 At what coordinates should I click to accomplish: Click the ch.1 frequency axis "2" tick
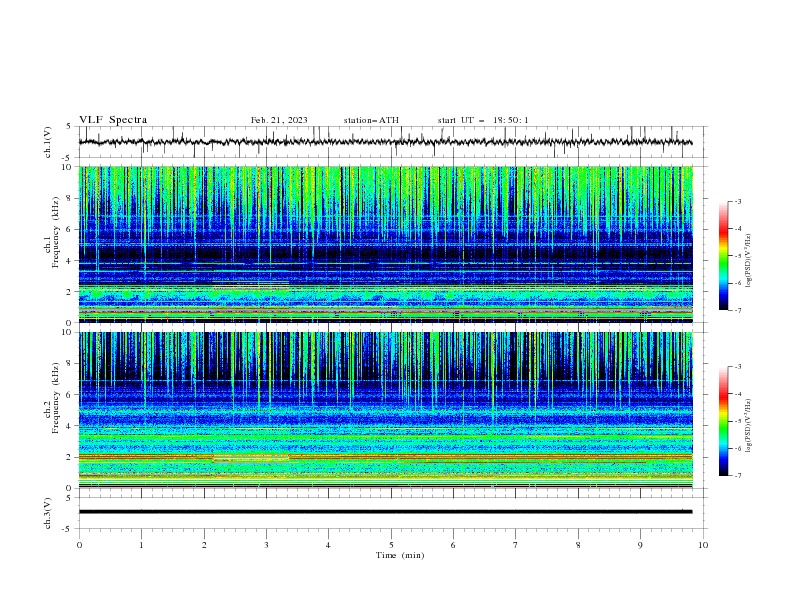(x=69, y=292)
